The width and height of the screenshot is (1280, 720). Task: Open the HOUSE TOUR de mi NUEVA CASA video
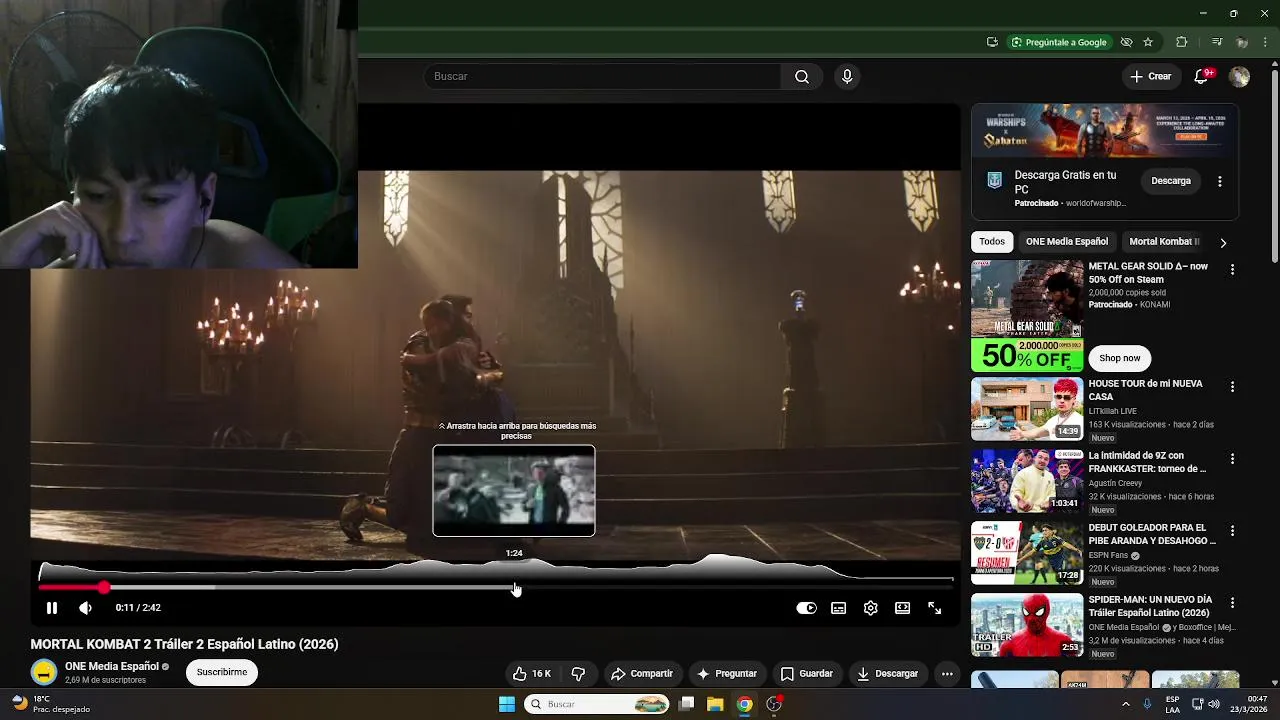tap(1145, 390)
